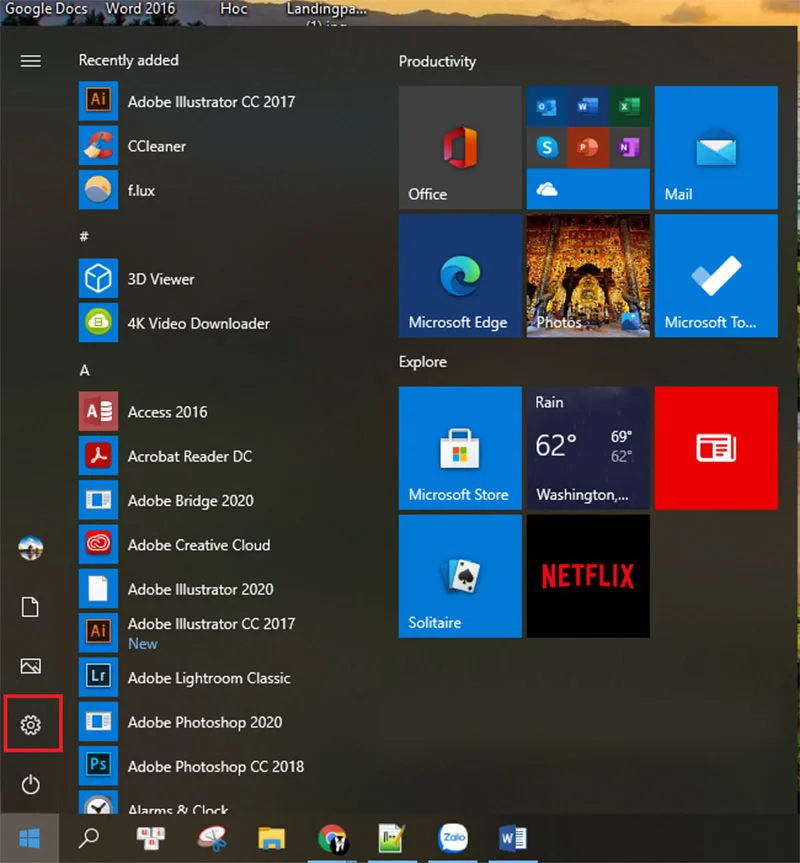Open Zalo from the taskbar

[x=453, y=838]
